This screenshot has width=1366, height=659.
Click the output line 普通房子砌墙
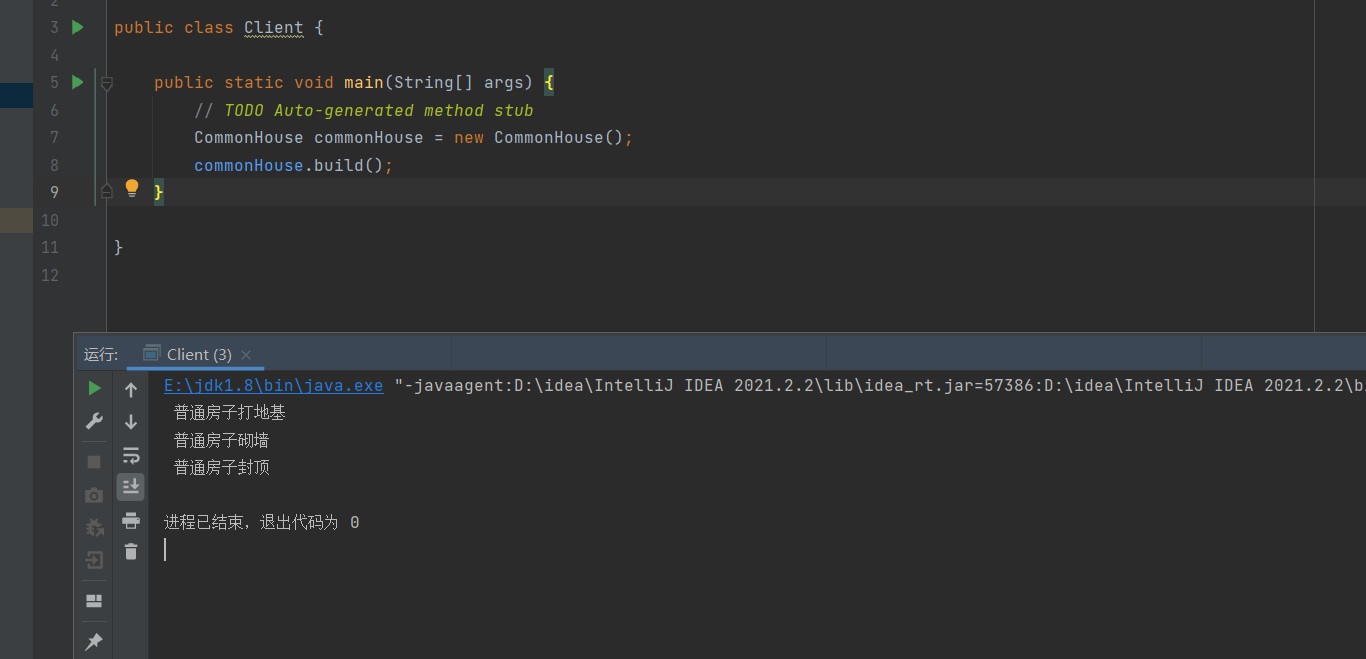point(222,440)
